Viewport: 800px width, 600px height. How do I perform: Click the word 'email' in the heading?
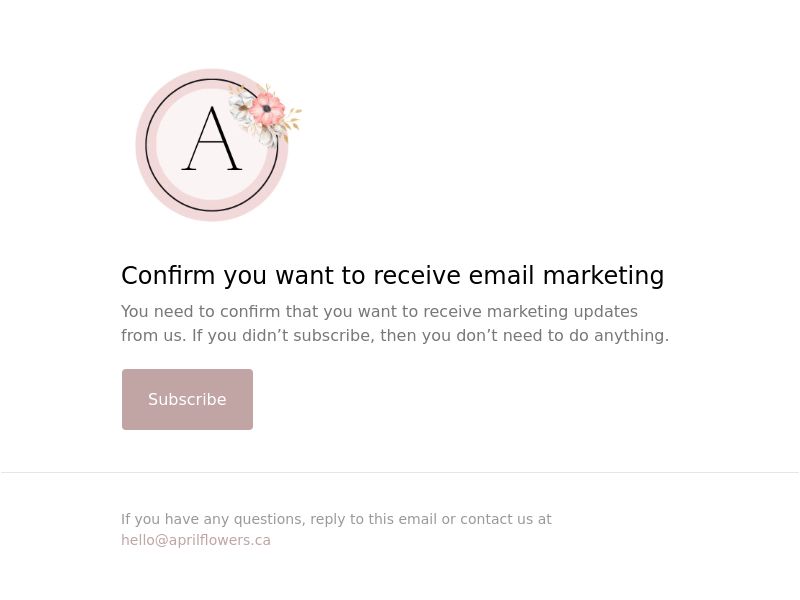coord(502,274)
